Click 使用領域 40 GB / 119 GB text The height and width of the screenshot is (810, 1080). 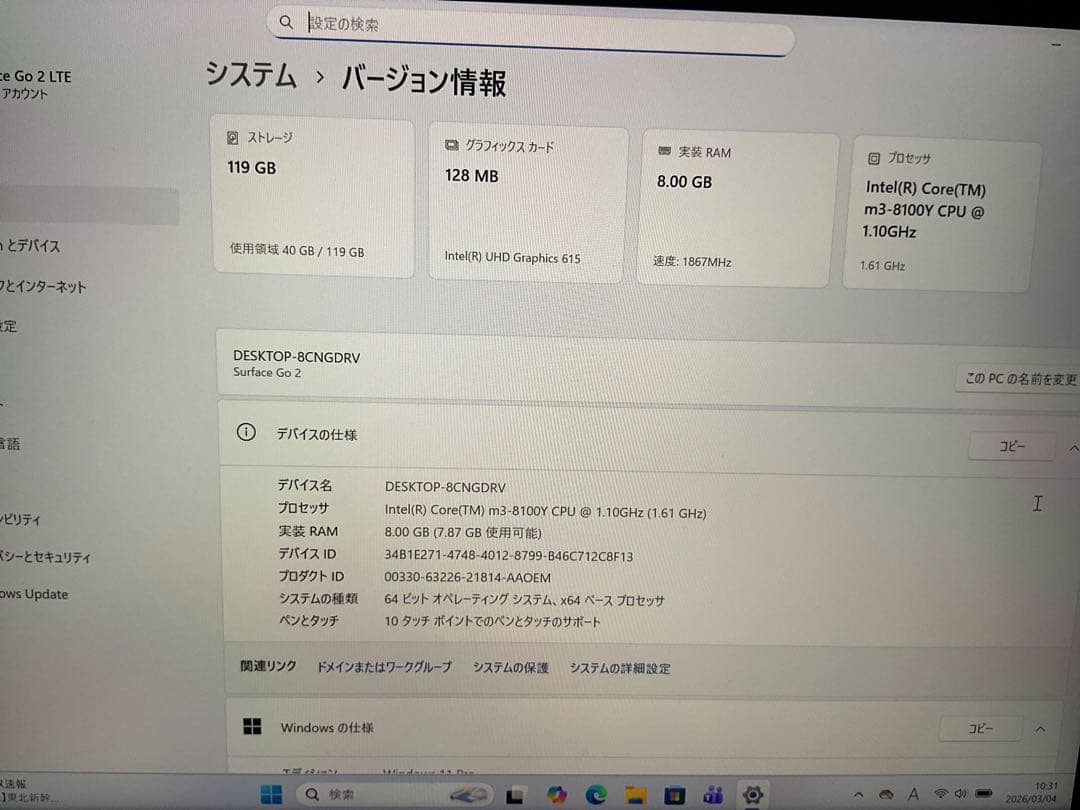297,251
